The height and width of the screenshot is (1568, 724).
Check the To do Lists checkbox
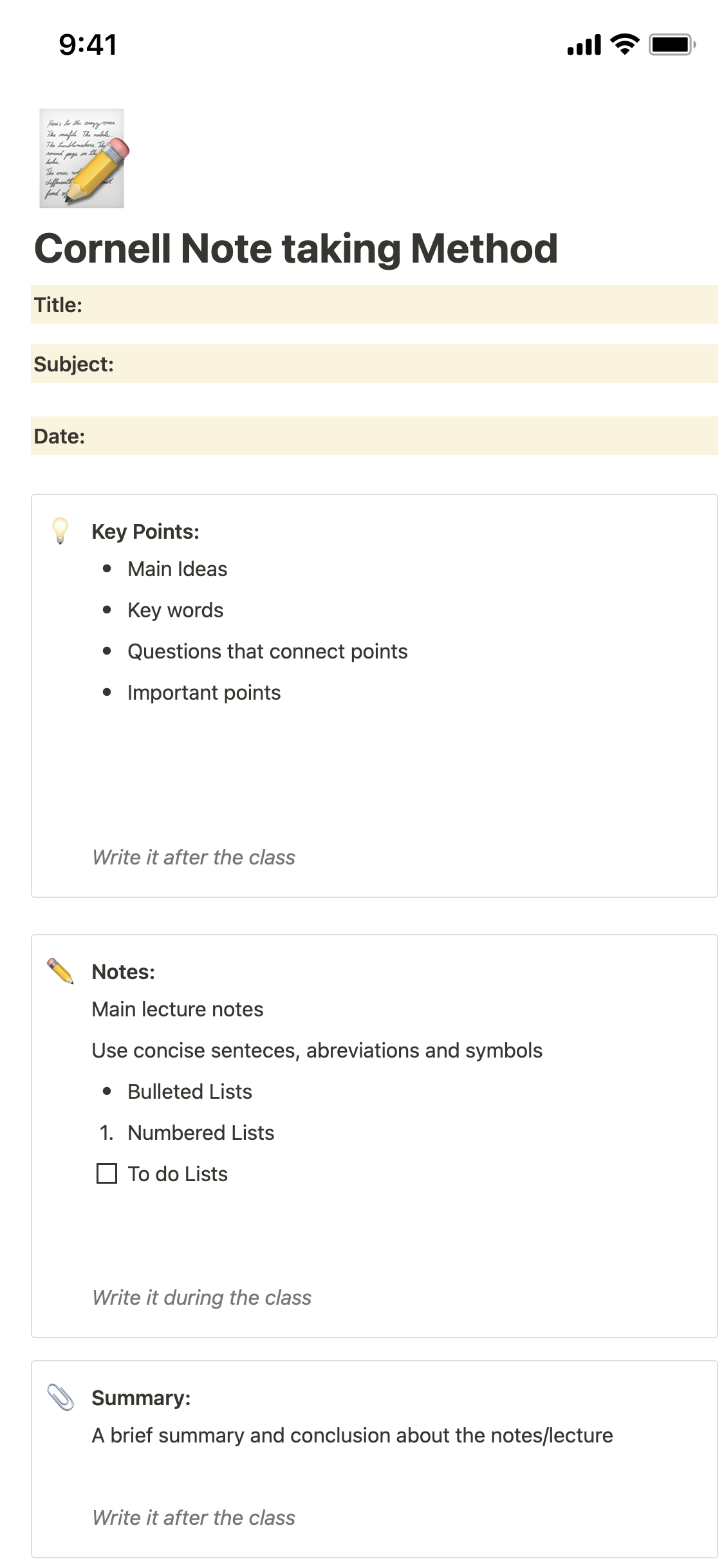tap(107, 1173)
